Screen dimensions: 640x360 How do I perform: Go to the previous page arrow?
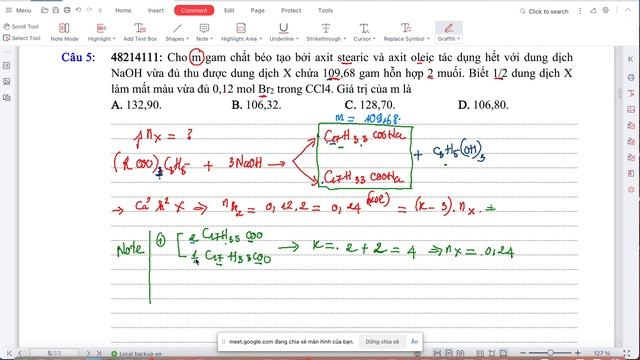[x=20, y=353]
